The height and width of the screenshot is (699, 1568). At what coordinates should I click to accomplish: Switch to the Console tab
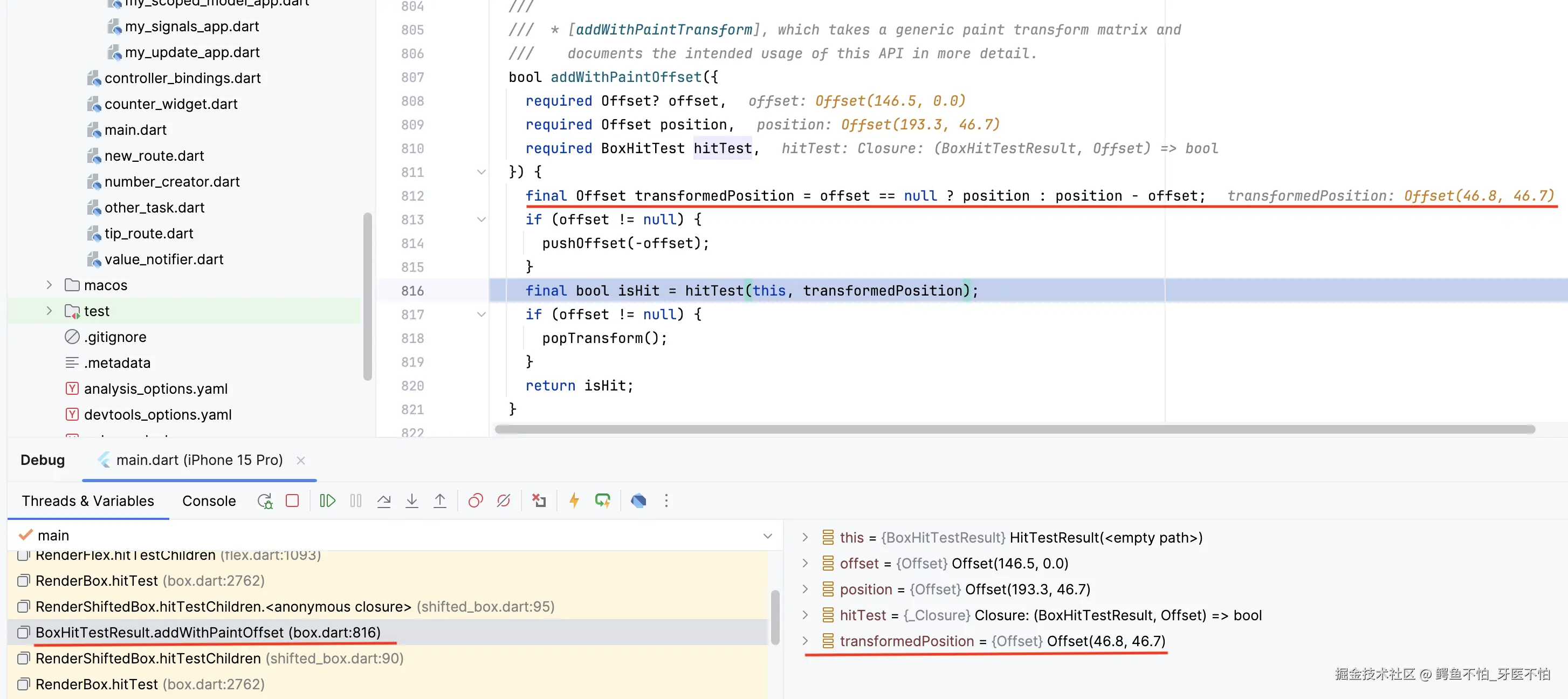[x=209, y=501]
